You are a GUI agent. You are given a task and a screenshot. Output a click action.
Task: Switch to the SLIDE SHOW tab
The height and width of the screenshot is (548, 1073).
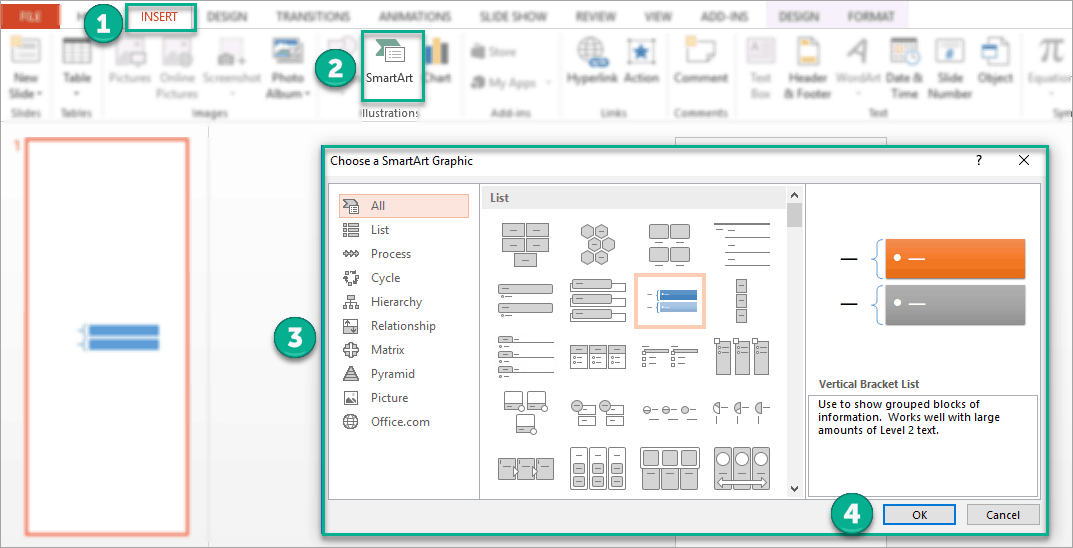514,17
